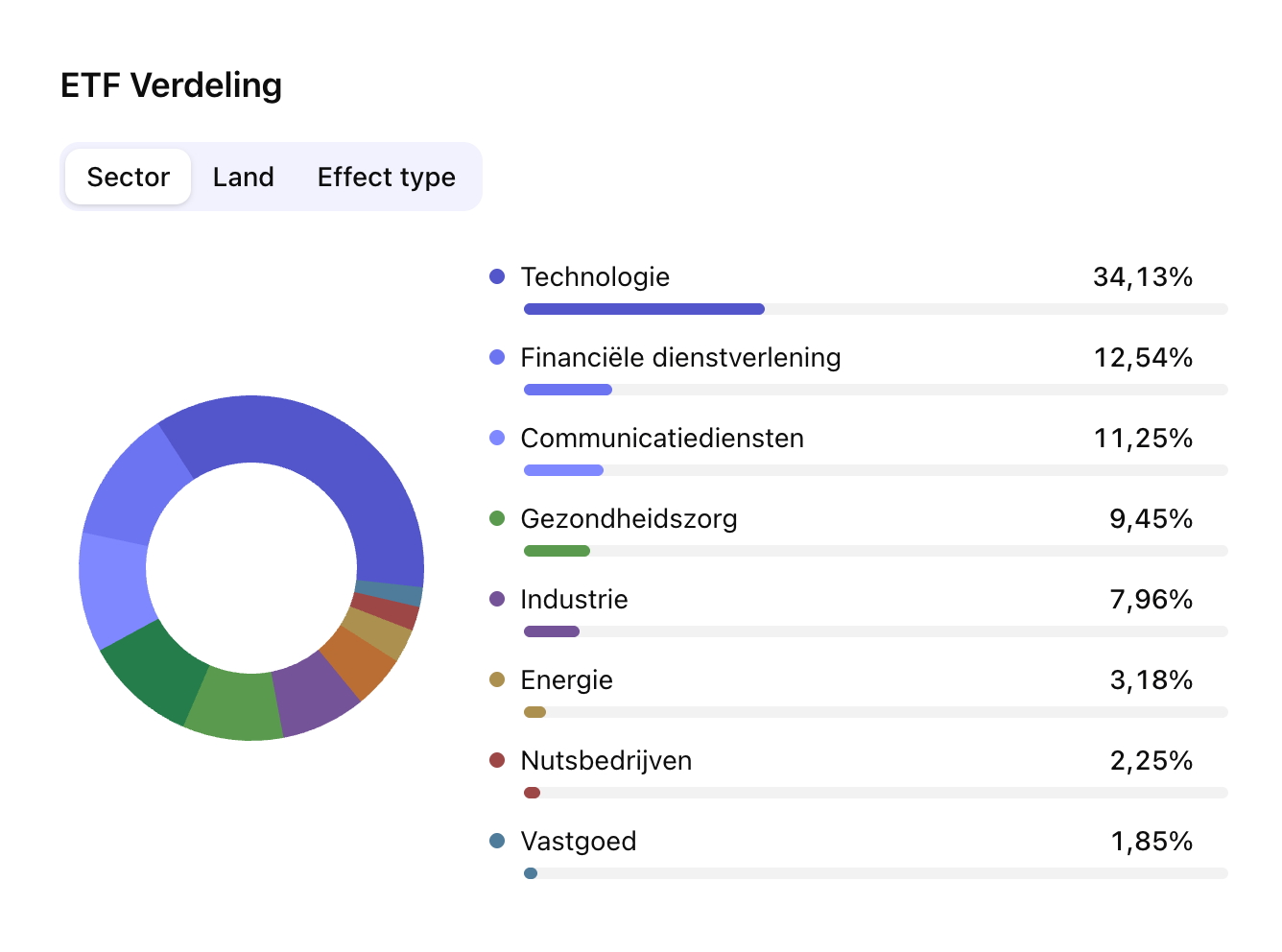Click the Energie legend dot
This screenshot has width=1282, height=952.
496,678
